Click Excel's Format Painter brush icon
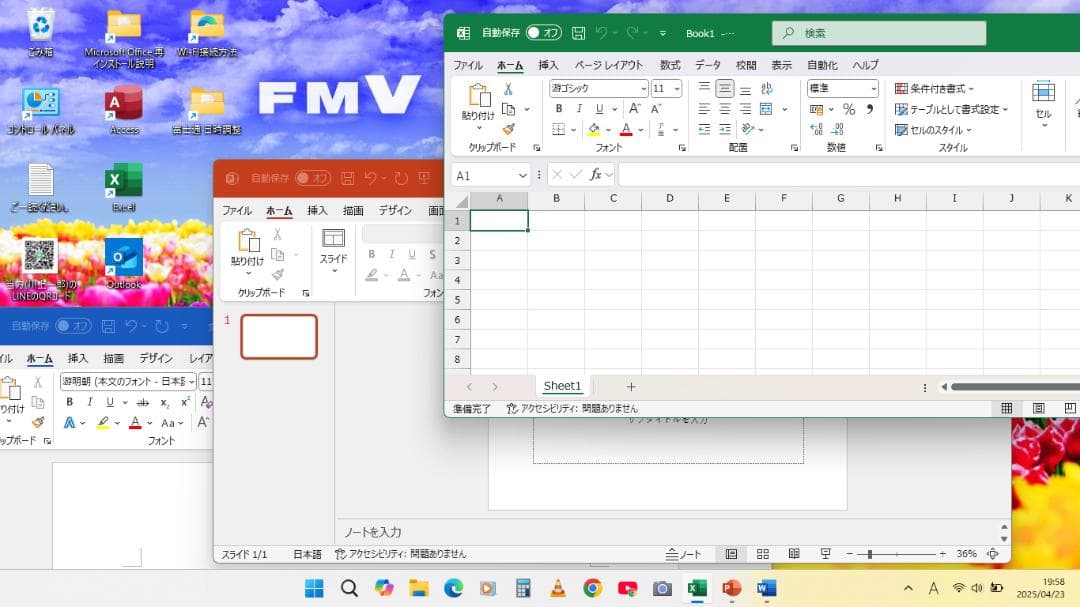1080x607 pixels. pyautogui.click(x=508, y=129)
